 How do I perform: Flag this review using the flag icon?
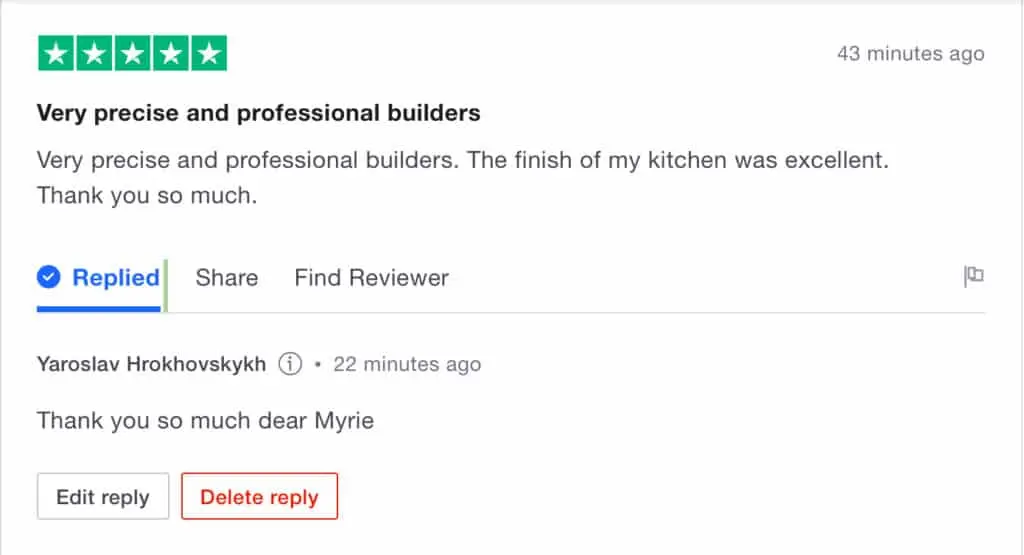[x=973, y=277]
